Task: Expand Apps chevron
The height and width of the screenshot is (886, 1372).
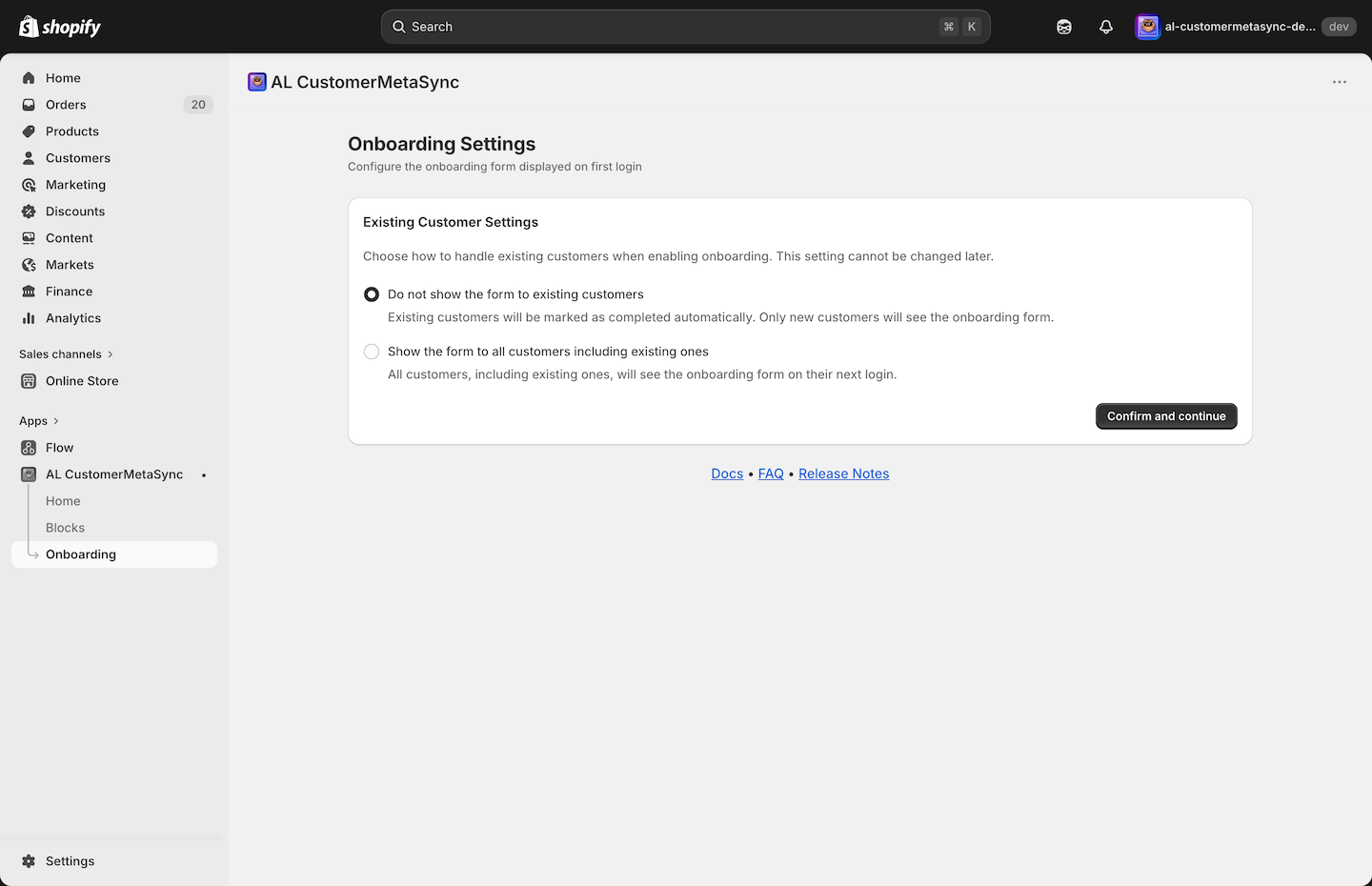Action: click(56, 421)
